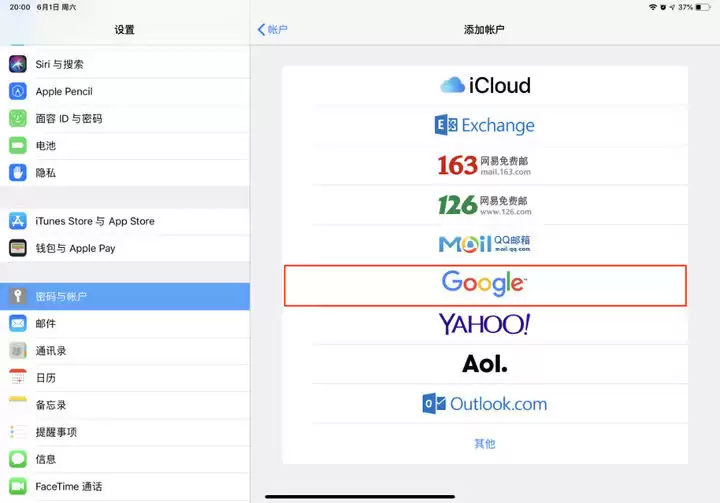This screenshot has height=503, width=720.
Task: Tap the home indicator bar at bottom
Action: coord(360,497)
